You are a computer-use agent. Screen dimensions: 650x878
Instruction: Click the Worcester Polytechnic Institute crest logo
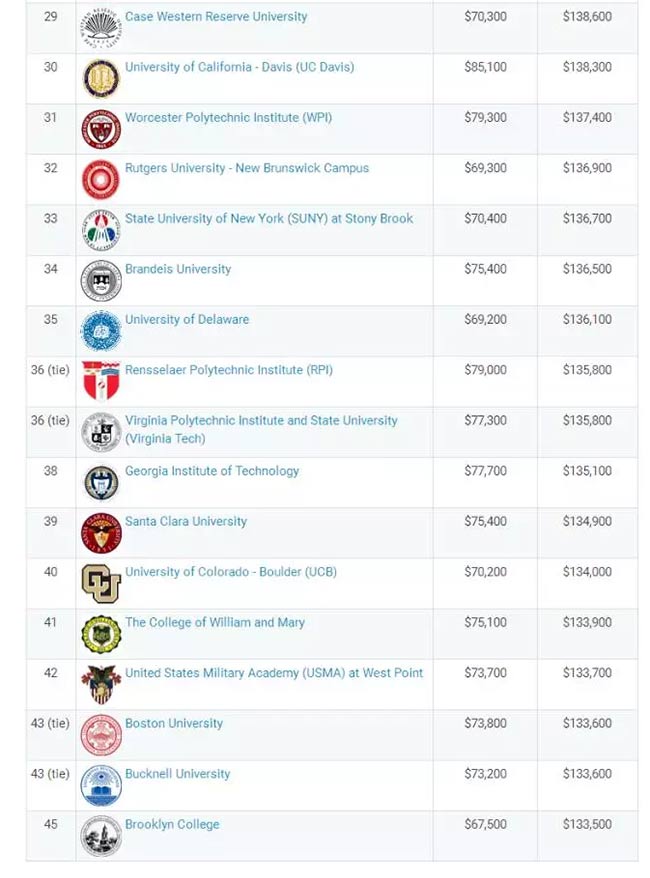[x=101, y=129]
